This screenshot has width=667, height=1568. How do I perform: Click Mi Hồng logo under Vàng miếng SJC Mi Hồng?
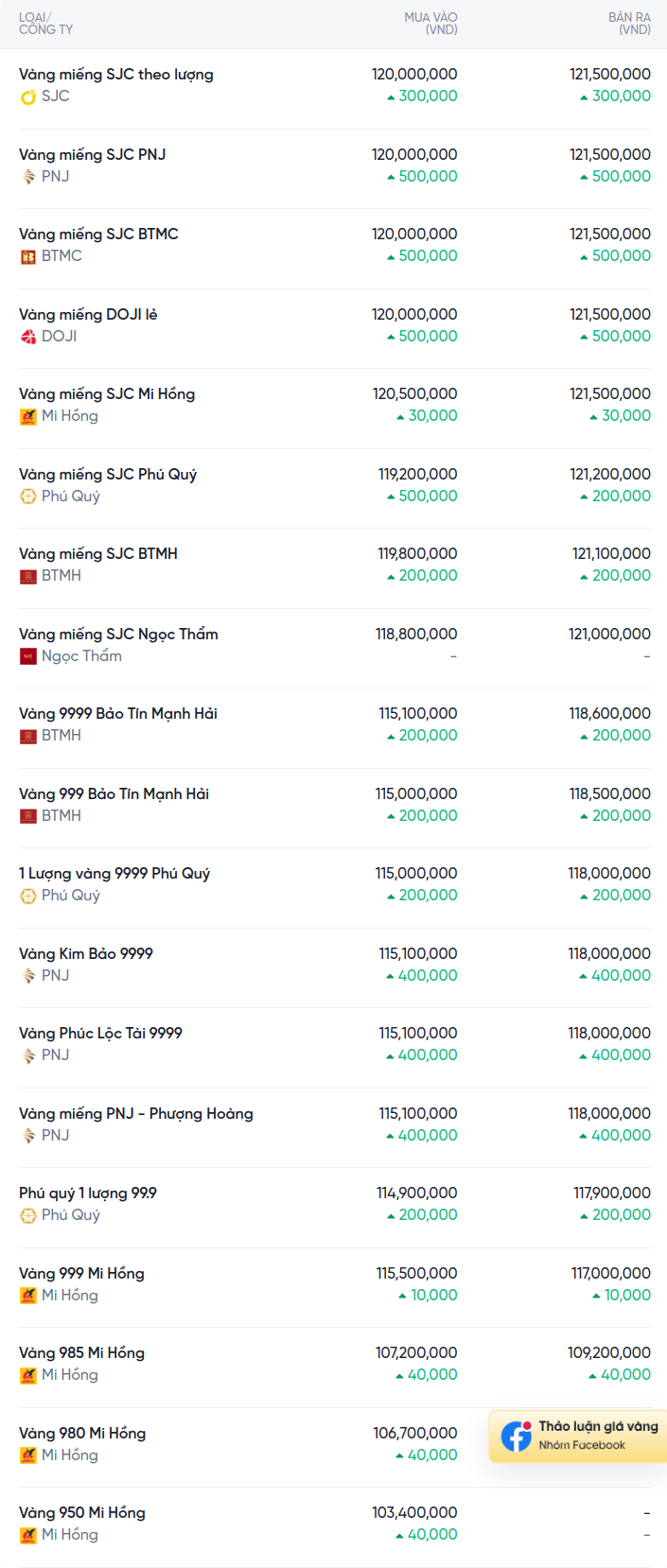28,416
